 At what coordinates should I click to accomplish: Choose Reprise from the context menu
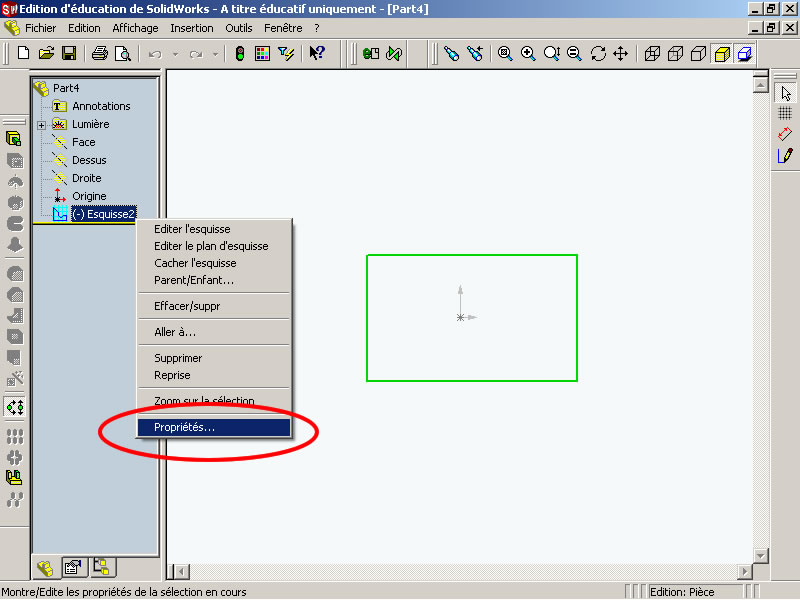(214, 375)
